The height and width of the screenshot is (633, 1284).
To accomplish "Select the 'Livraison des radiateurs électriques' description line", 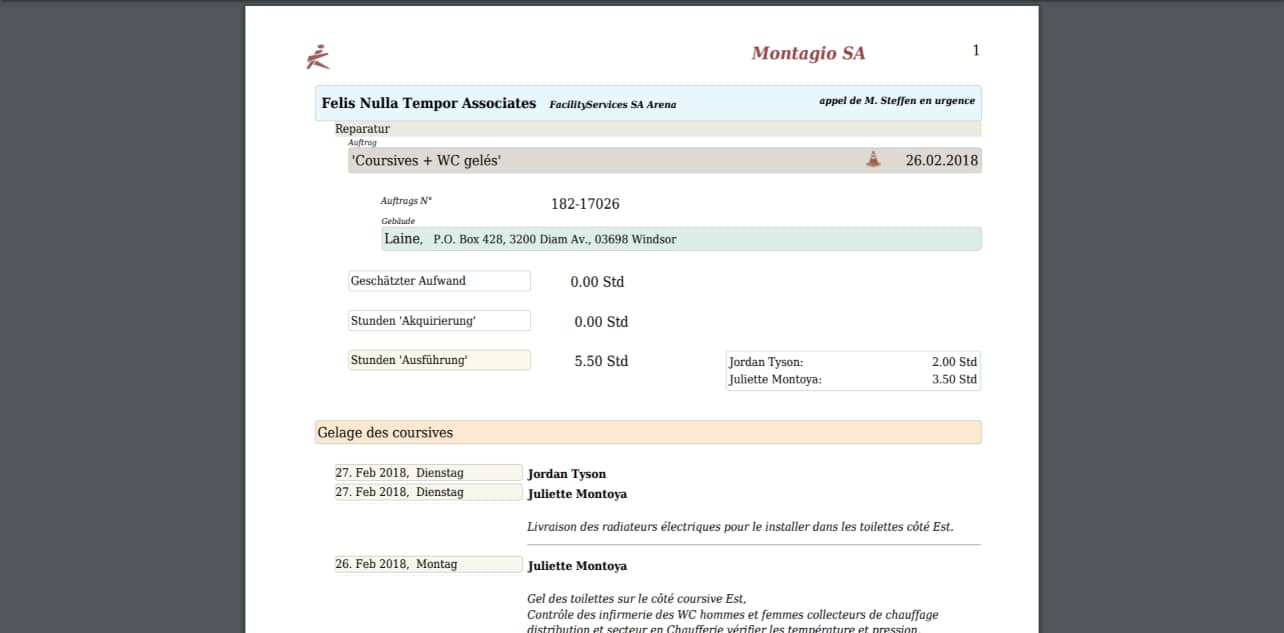I will (x=740, y=526).
